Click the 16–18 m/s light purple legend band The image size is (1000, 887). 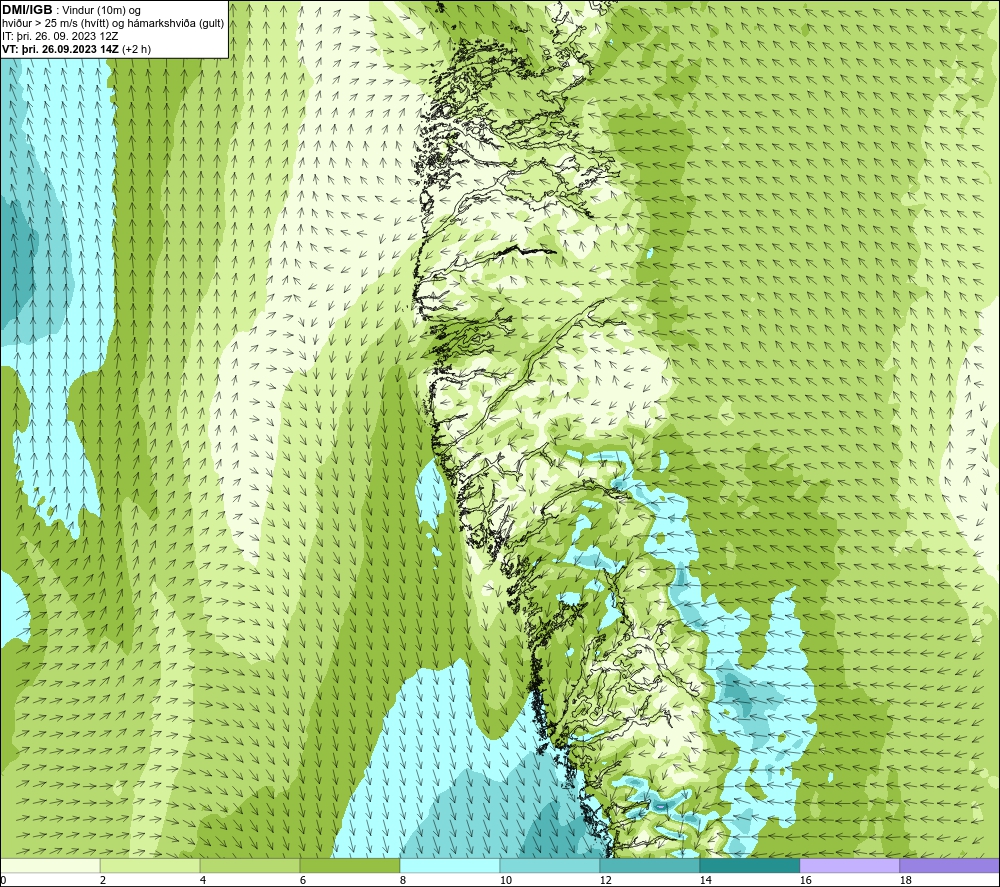[x=849, y=865]
